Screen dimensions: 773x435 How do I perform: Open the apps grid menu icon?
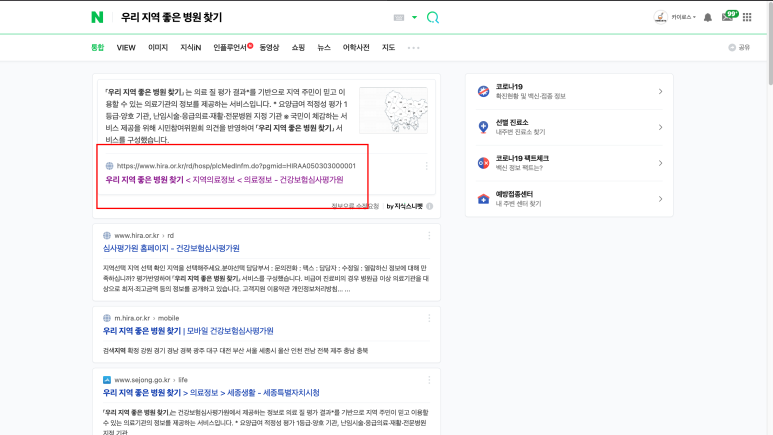747,17
